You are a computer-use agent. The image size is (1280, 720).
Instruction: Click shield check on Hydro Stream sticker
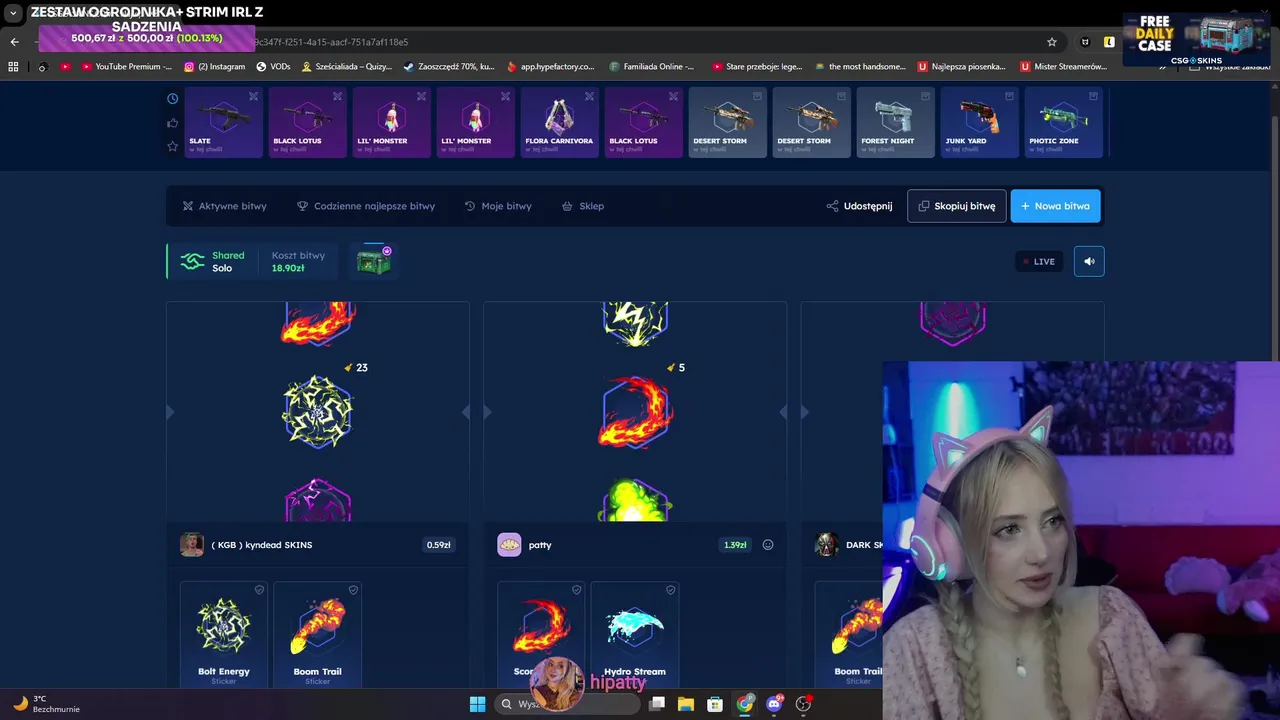(670, 590)
